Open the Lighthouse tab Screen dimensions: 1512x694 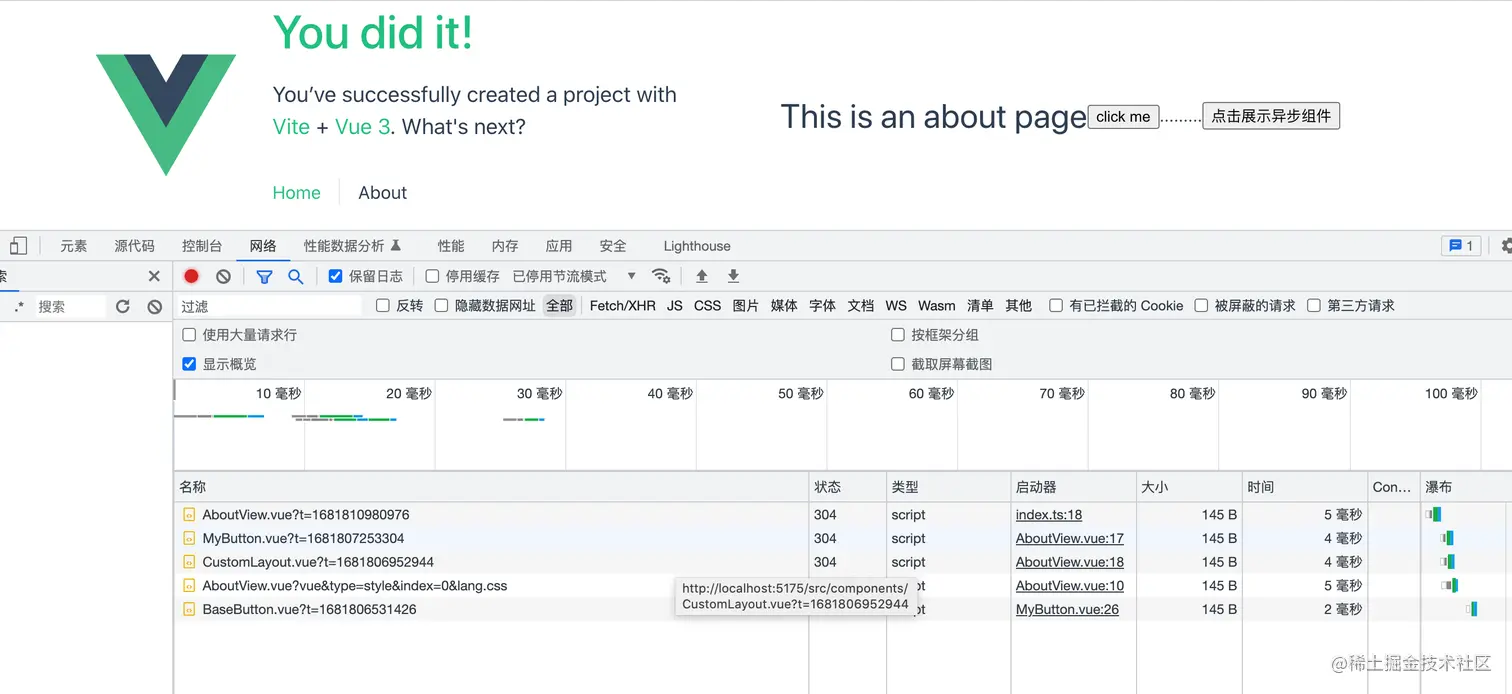click(697, 246)
